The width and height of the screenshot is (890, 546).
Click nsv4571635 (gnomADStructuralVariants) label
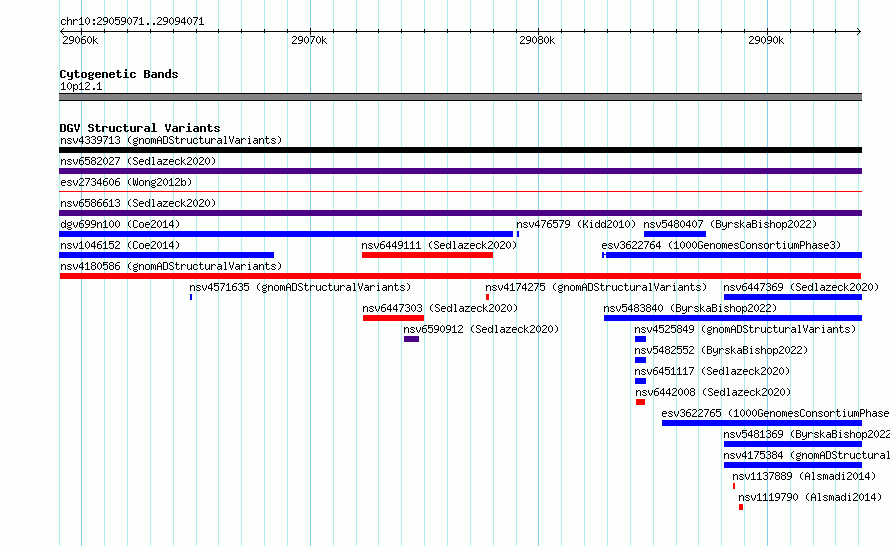pyautogui.click(x=300, y=287)
